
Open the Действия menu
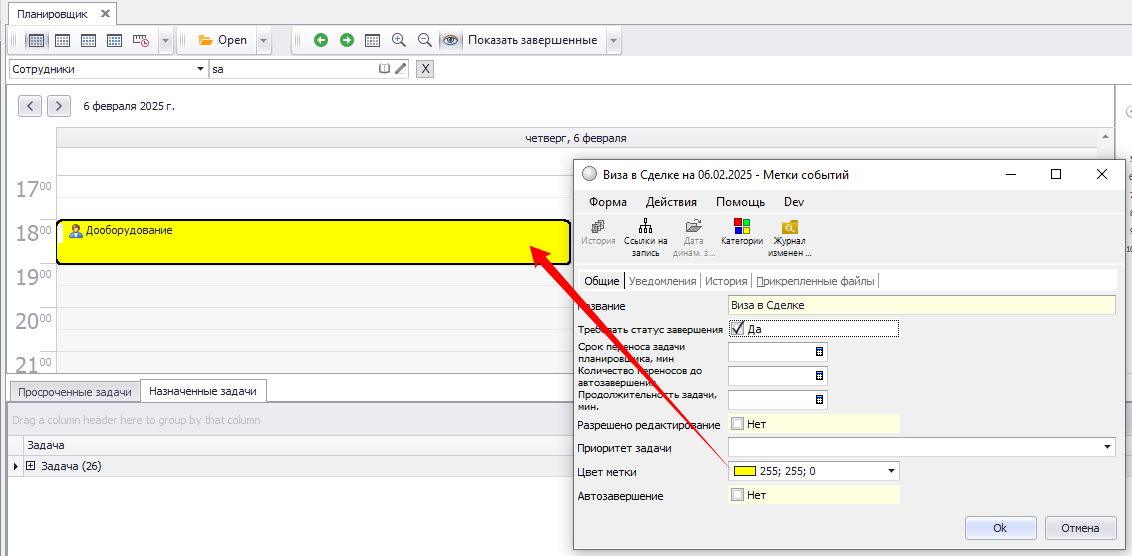(671, 202)
